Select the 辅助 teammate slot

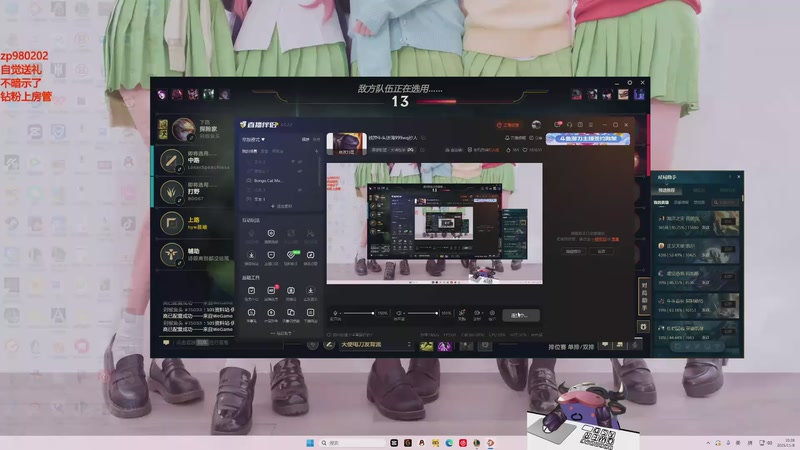pyautogui.click(x=194, y=254)
